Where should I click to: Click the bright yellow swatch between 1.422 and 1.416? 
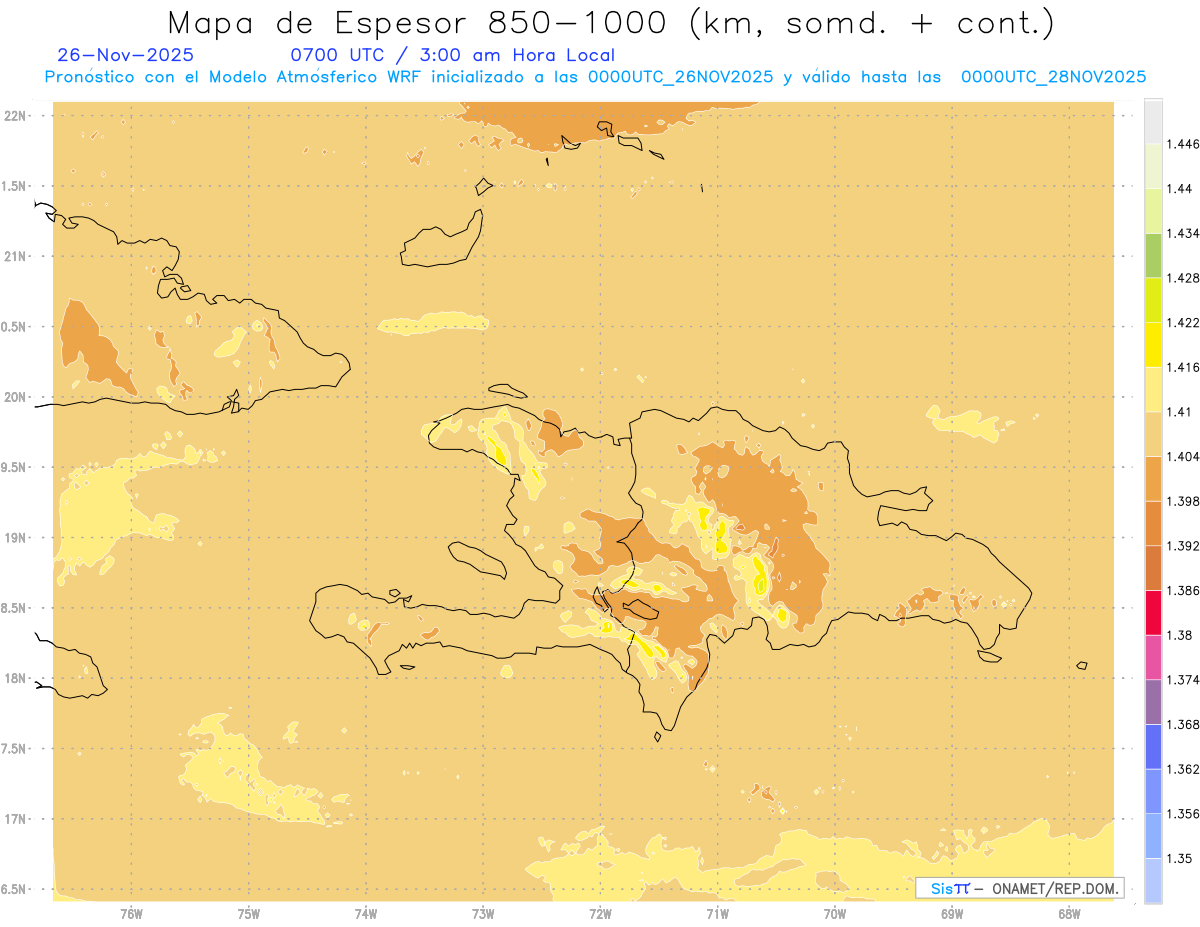[1153, 345]
